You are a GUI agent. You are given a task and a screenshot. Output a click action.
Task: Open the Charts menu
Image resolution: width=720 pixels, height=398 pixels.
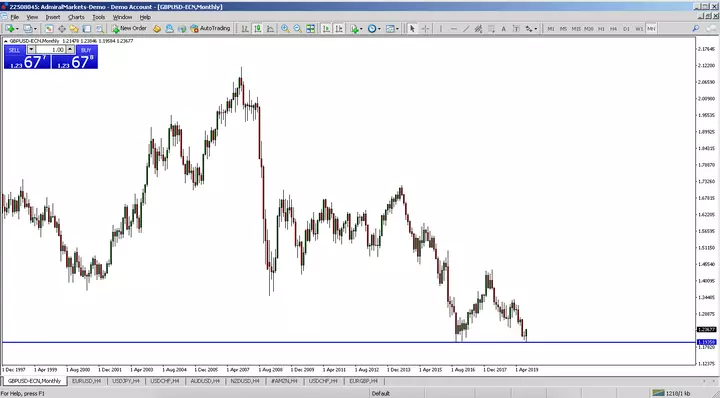[76, 17]
